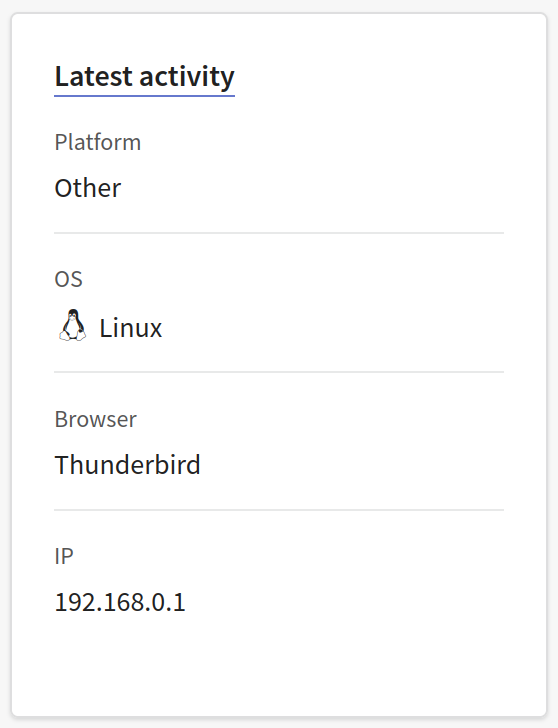The height and width of the screenshot is (728, 558).
Task: Click the Thunderbird browser value
Action: (x=127, y=465)
